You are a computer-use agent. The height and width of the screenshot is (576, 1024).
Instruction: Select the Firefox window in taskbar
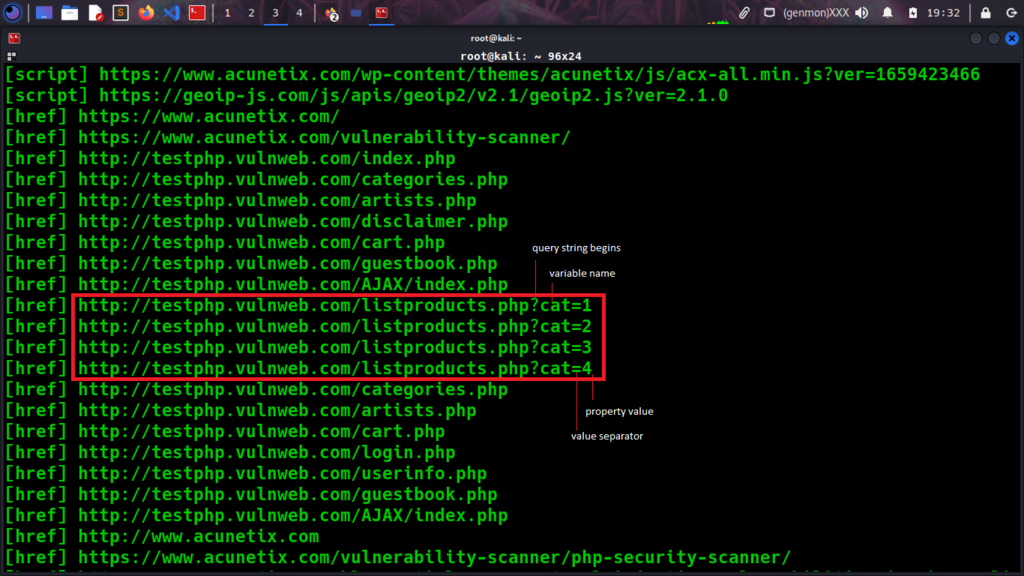(x=329, y=13)
